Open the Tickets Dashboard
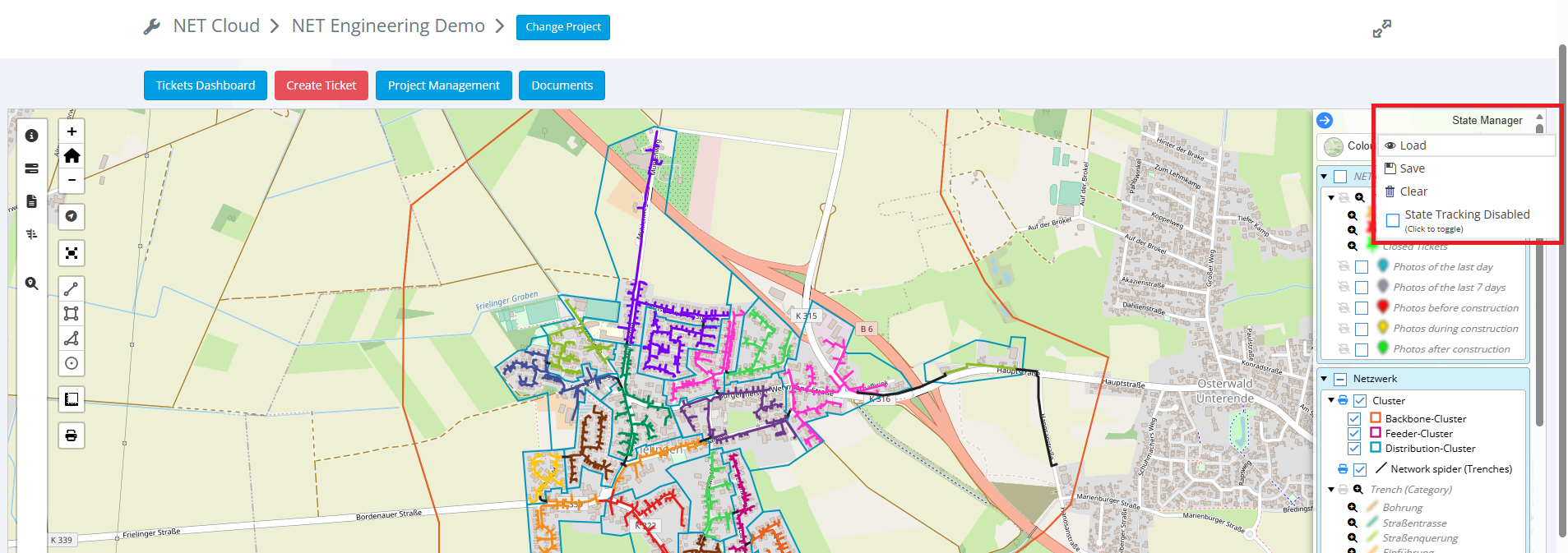This screenshot has width=1568, height=553. click(x=206, y=85)
